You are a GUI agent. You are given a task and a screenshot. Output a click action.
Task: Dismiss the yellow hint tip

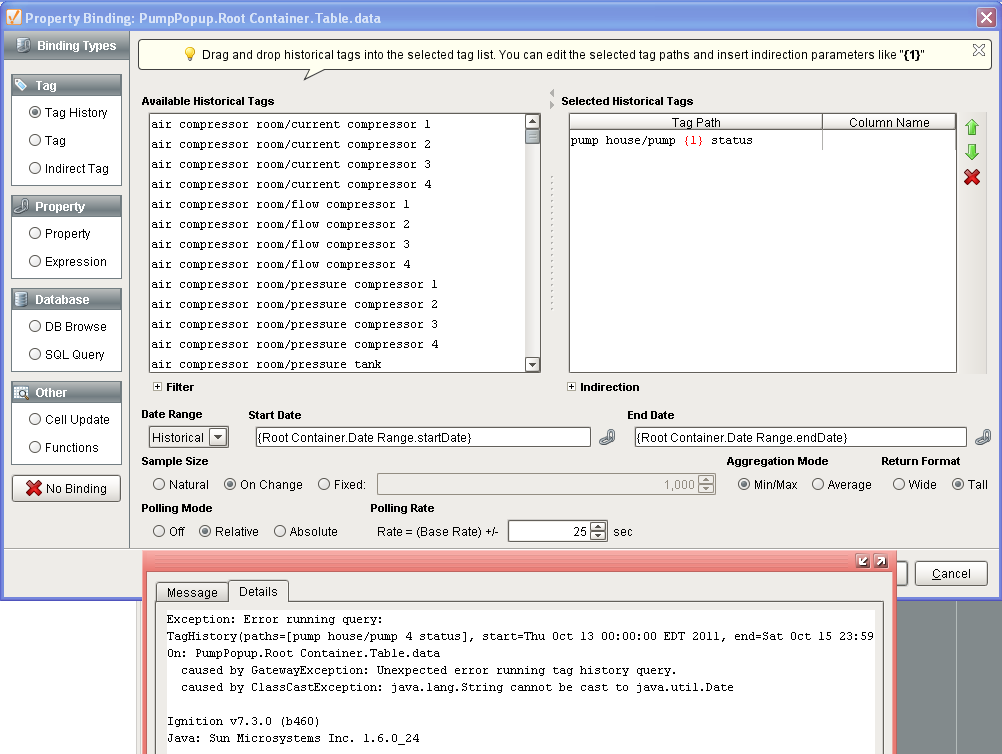point(978,50)
